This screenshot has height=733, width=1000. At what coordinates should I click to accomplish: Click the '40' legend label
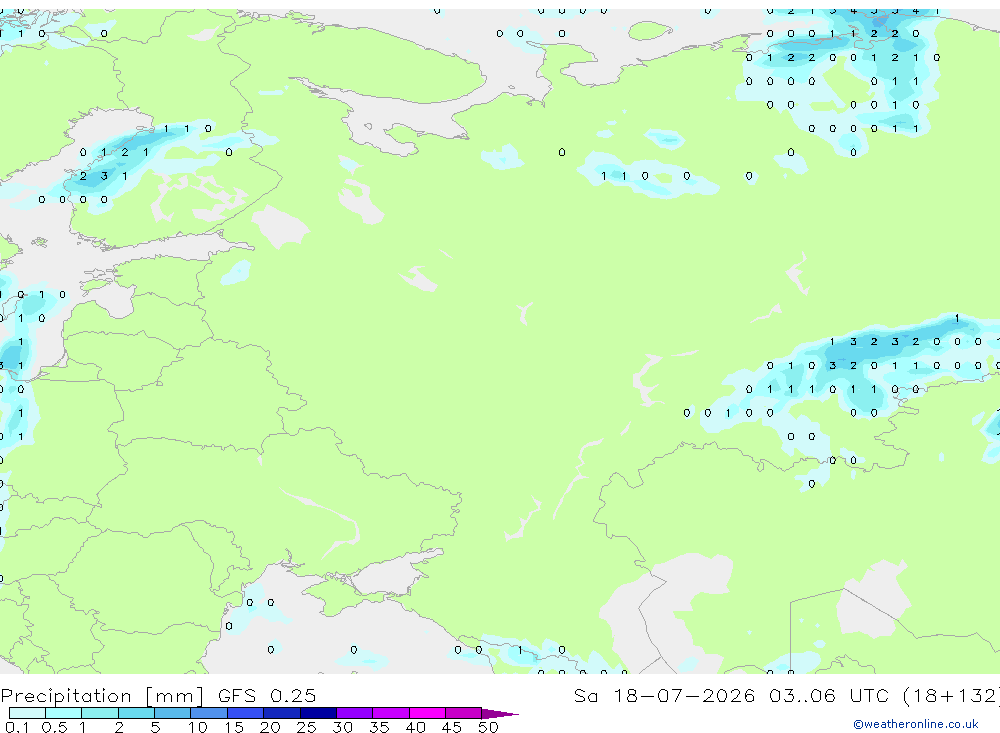coord(415,727)
